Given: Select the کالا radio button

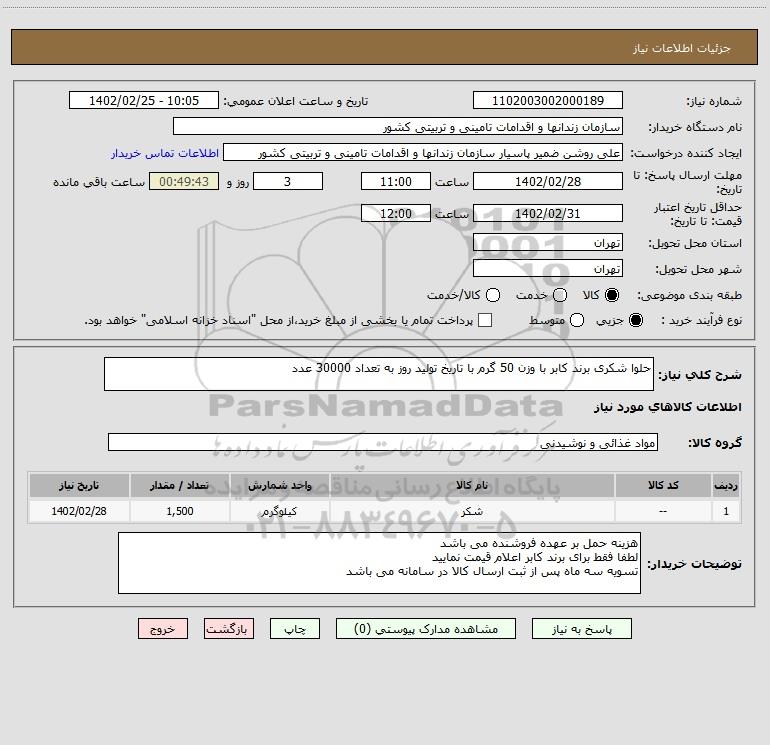Looking at the screenshot, I should 612,295.
